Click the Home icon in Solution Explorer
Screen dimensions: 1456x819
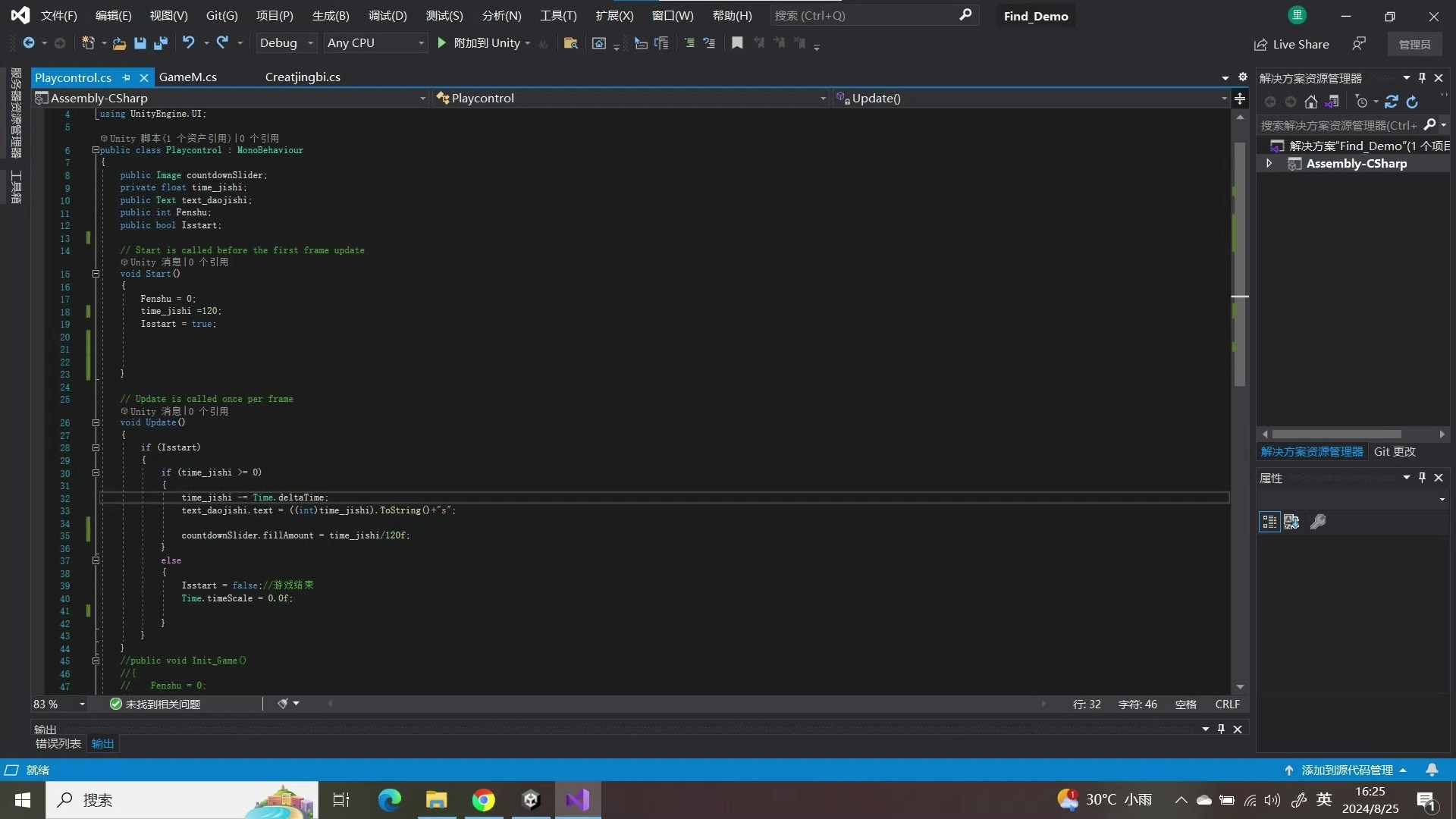coord(1311,102)
